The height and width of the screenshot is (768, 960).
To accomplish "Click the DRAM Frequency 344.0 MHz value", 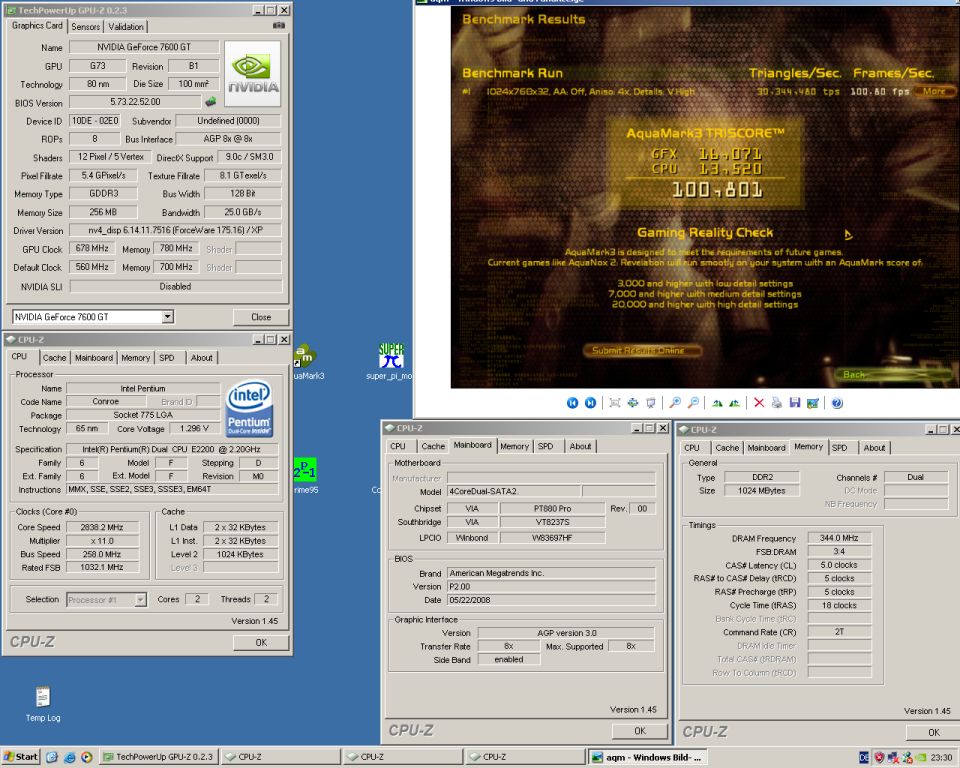I will click(x=839, y=538).
